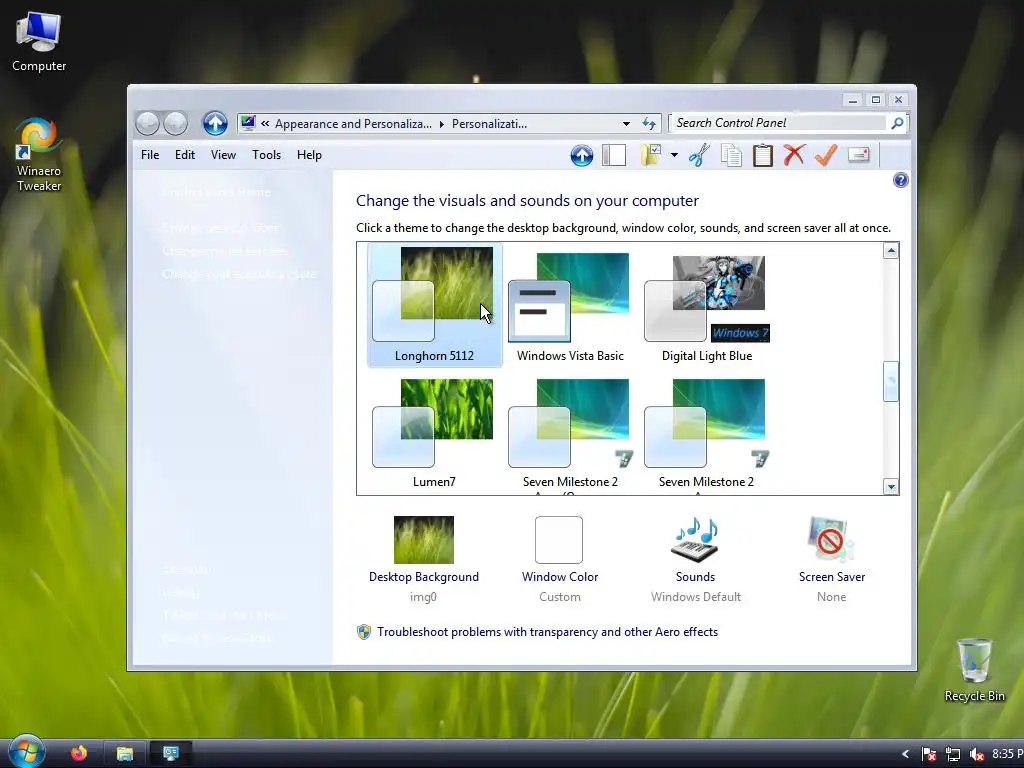Click the Cut scissors toolbar icon
This screenshot has height=768, width=1024.
pos(699,155)
